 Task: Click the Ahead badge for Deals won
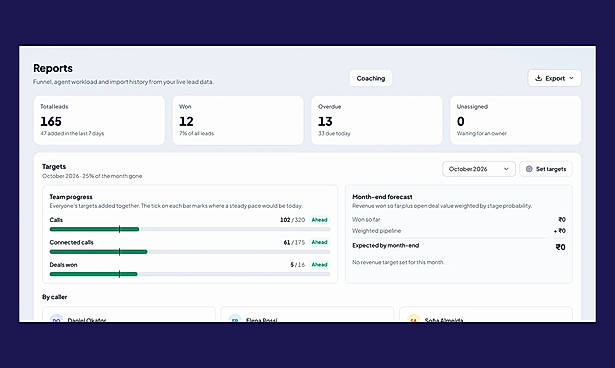tap(319, 264)
